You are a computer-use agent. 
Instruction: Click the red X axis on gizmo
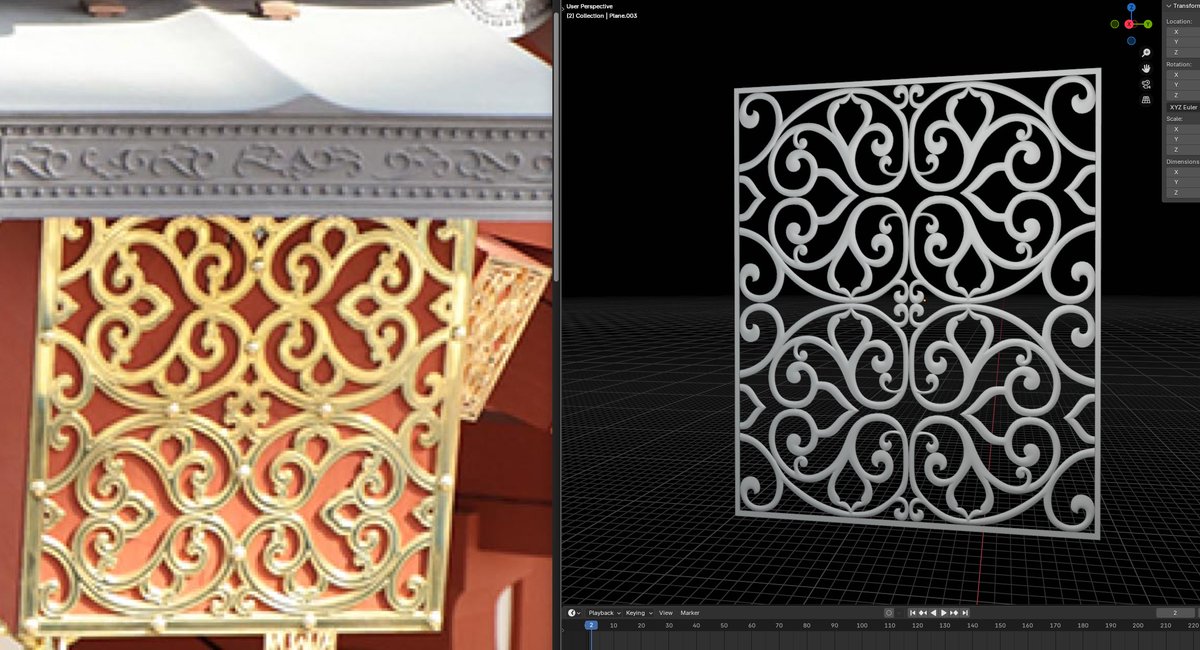click(1129, 24)
